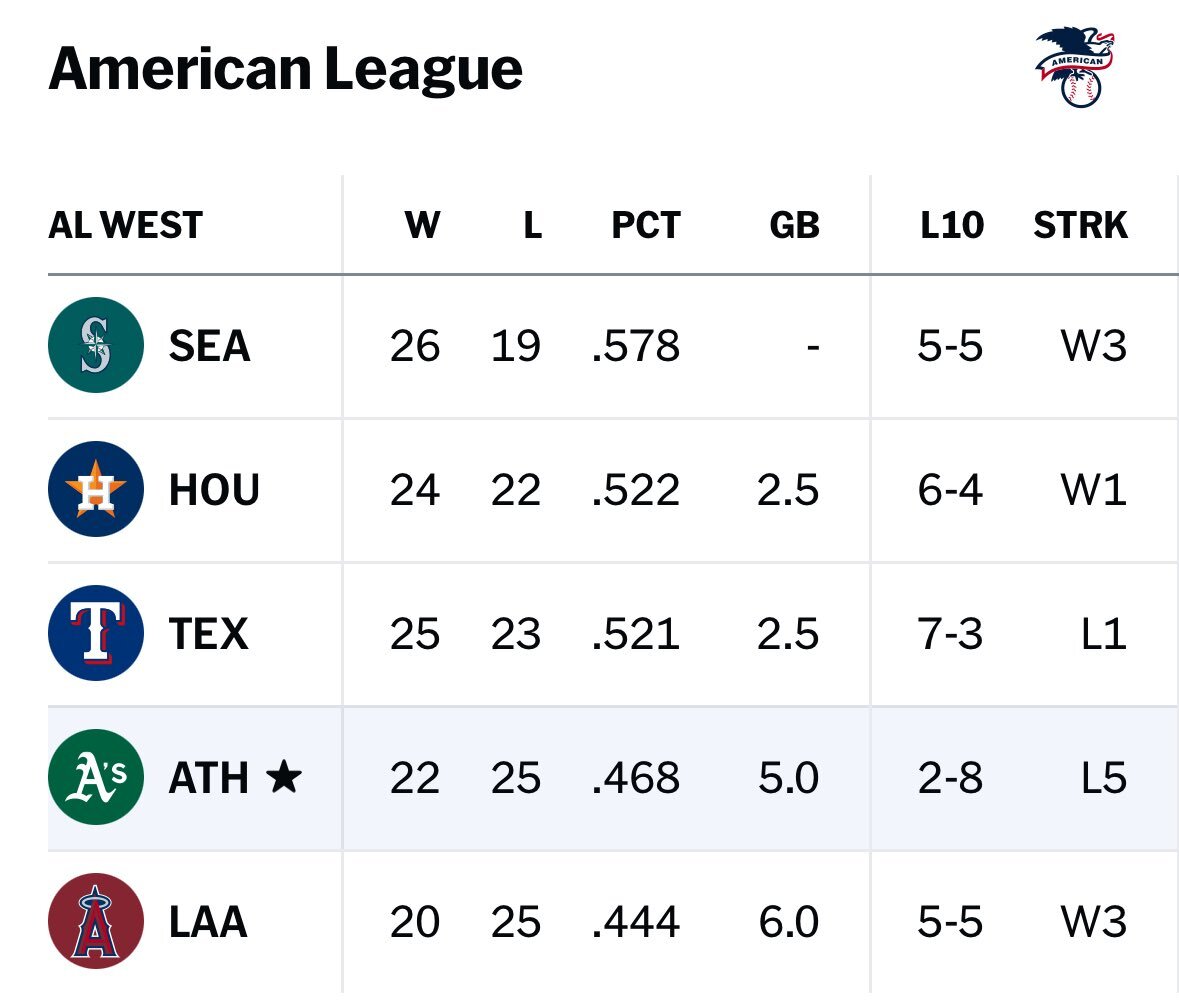Click the American League heading
Screen dimensions: 1179x1005
285,70
